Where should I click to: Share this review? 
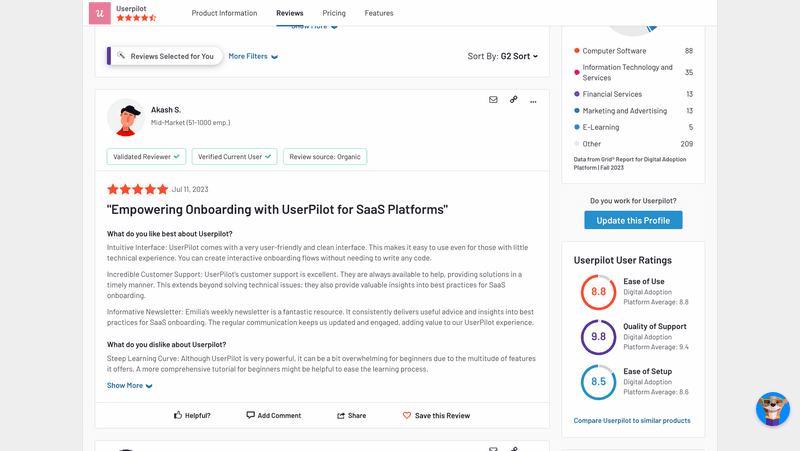[x=351, y=415]
